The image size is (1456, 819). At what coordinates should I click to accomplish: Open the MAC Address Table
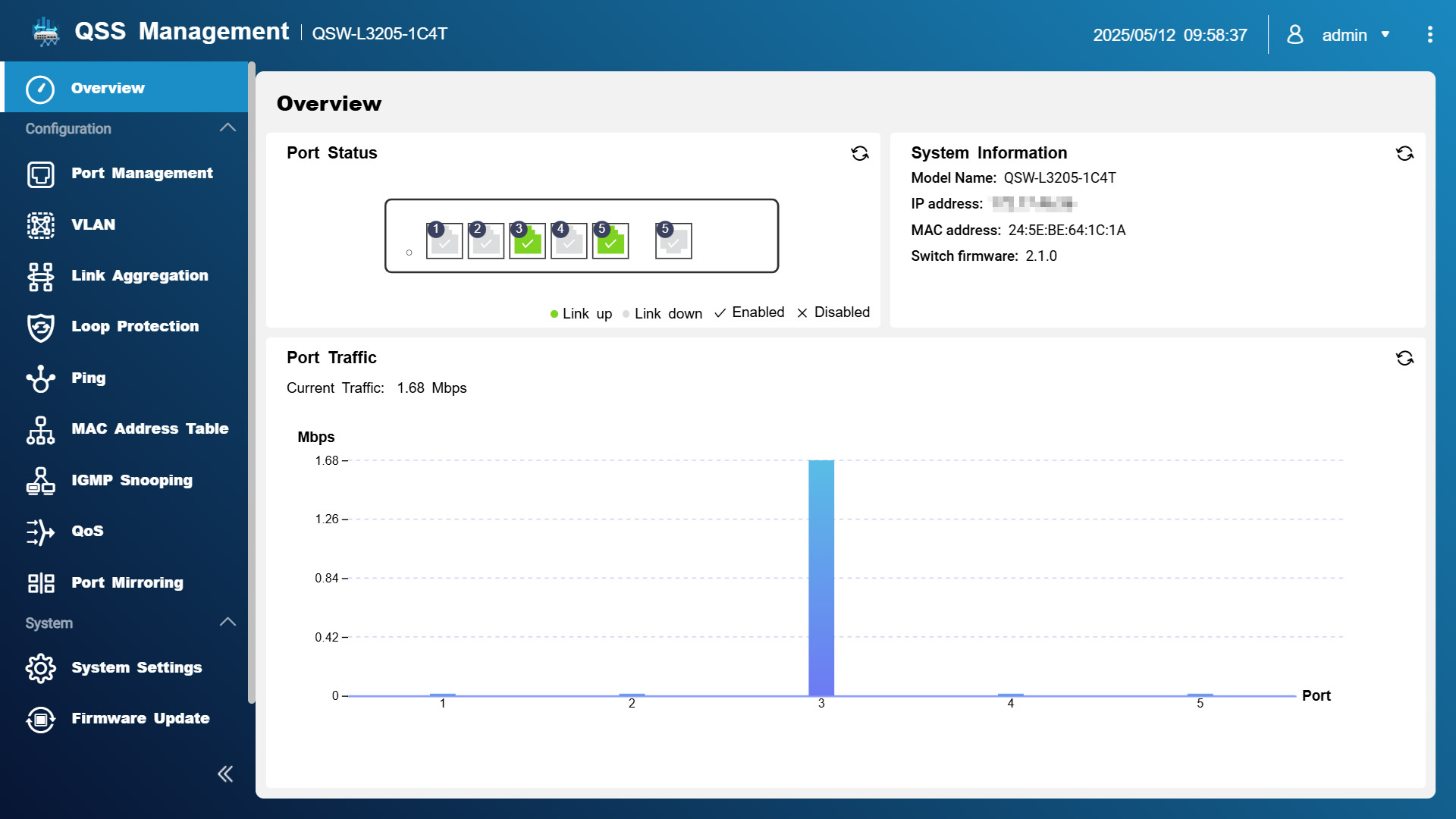point(149,428)
